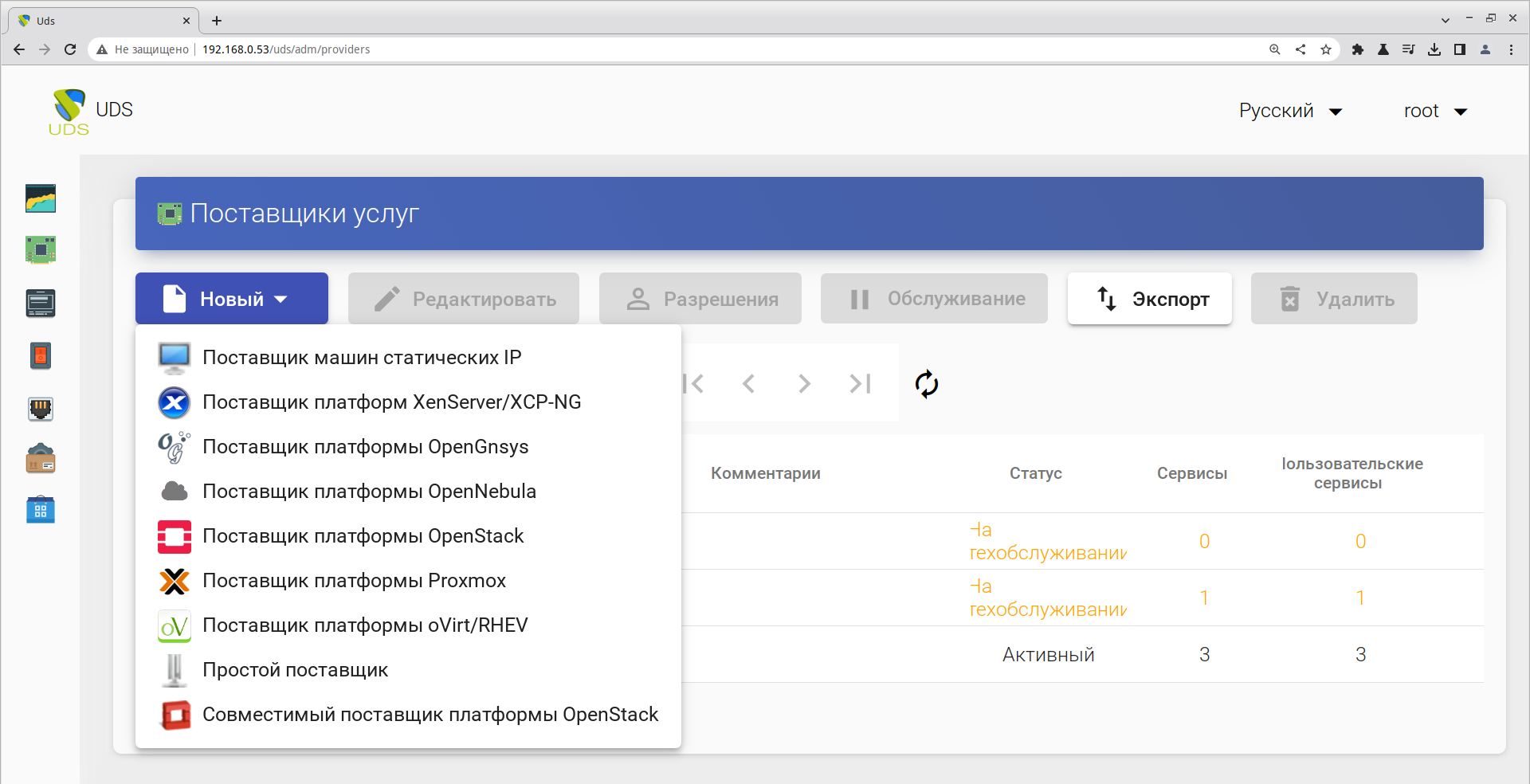Screen dimensions: 1530x784
Task: Select Поставщик платформы oVirt/RHEV
Action: tap(408, 625)
